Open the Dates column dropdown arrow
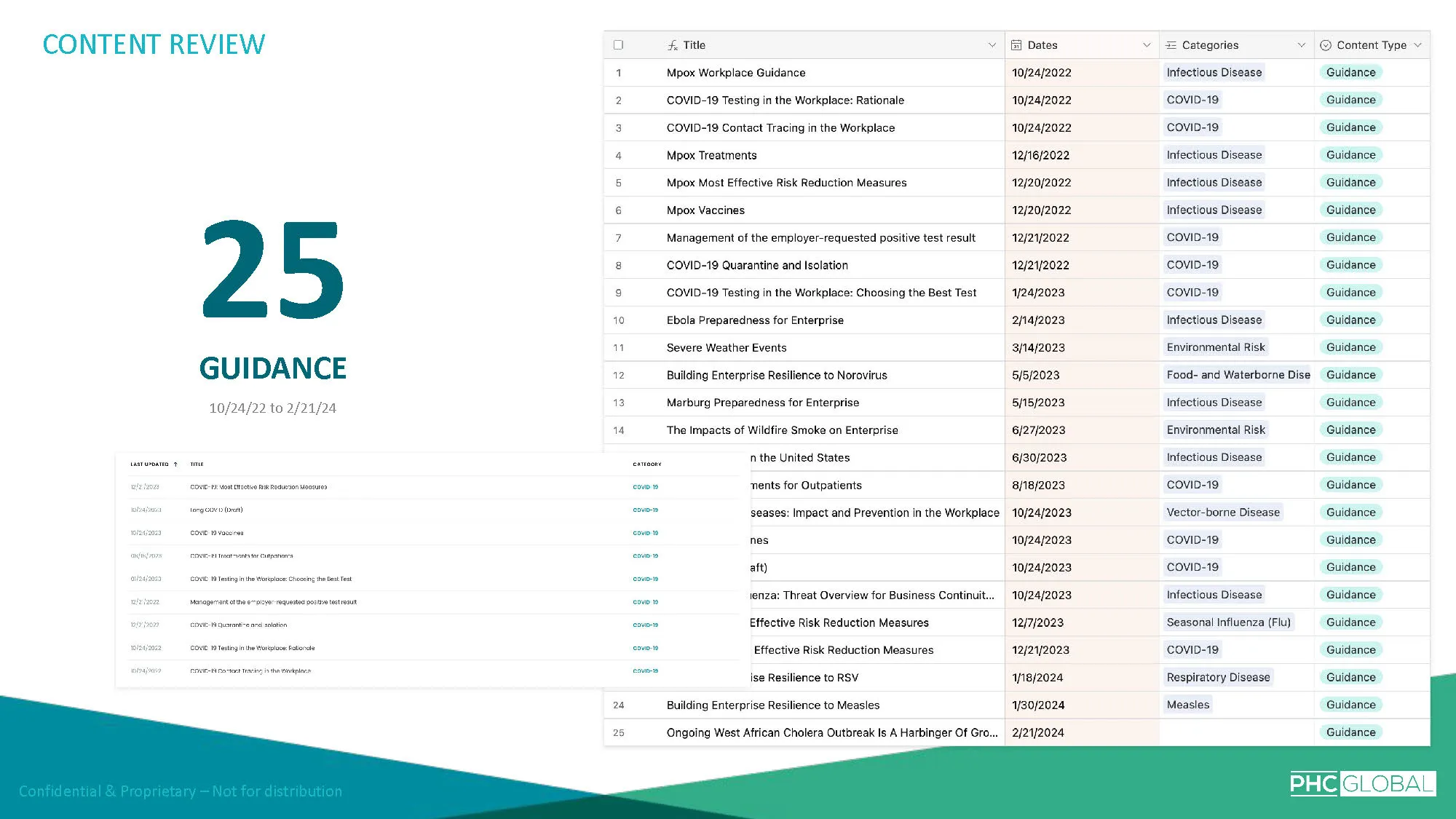 (x=1147, y=45)
